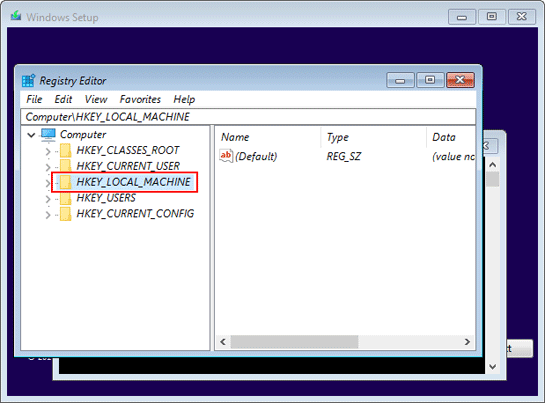Collapse the Computer tree node
The image size is (545, 403).
31,135
